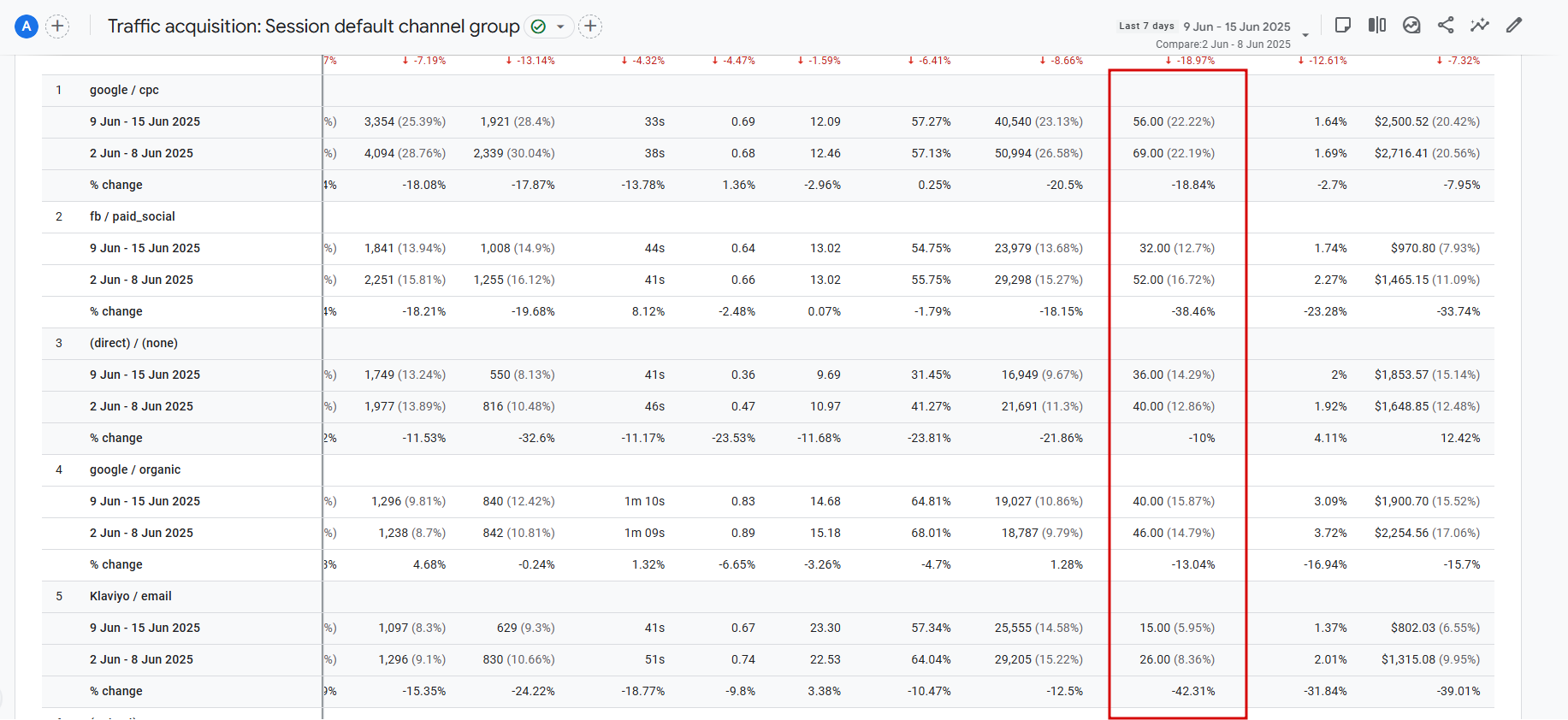Click the "Last 7 days" label

tap(1146, 27)
